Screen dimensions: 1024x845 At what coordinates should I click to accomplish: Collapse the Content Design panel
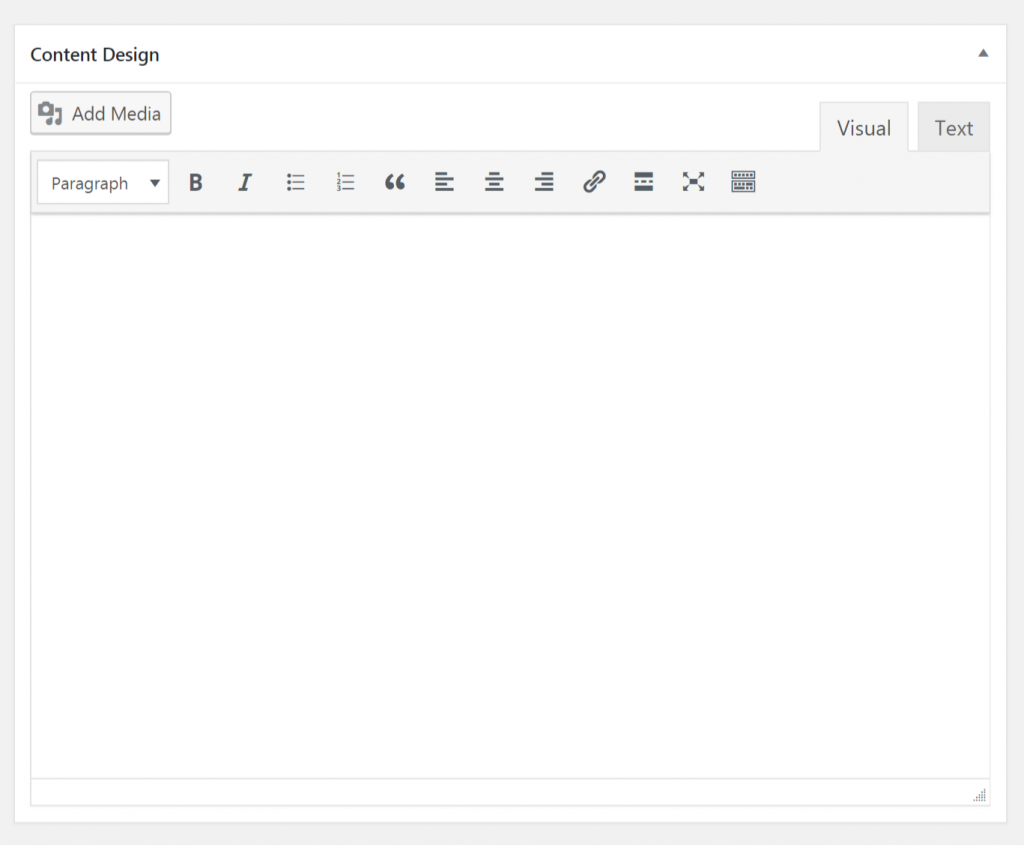click(983, 54)
